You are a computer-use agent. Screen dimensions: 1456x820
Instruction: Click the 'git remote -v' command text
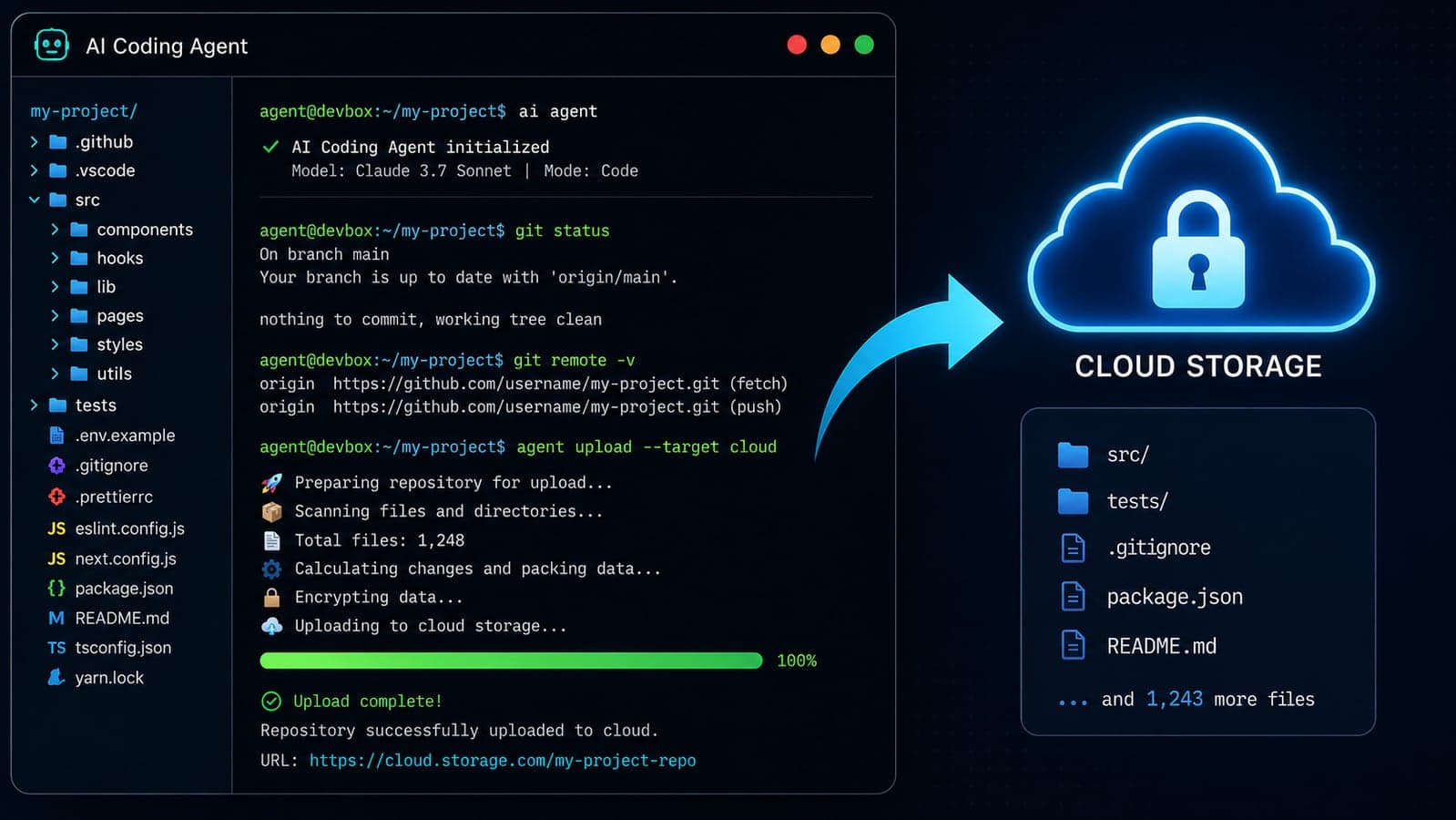tap(575, 360)
